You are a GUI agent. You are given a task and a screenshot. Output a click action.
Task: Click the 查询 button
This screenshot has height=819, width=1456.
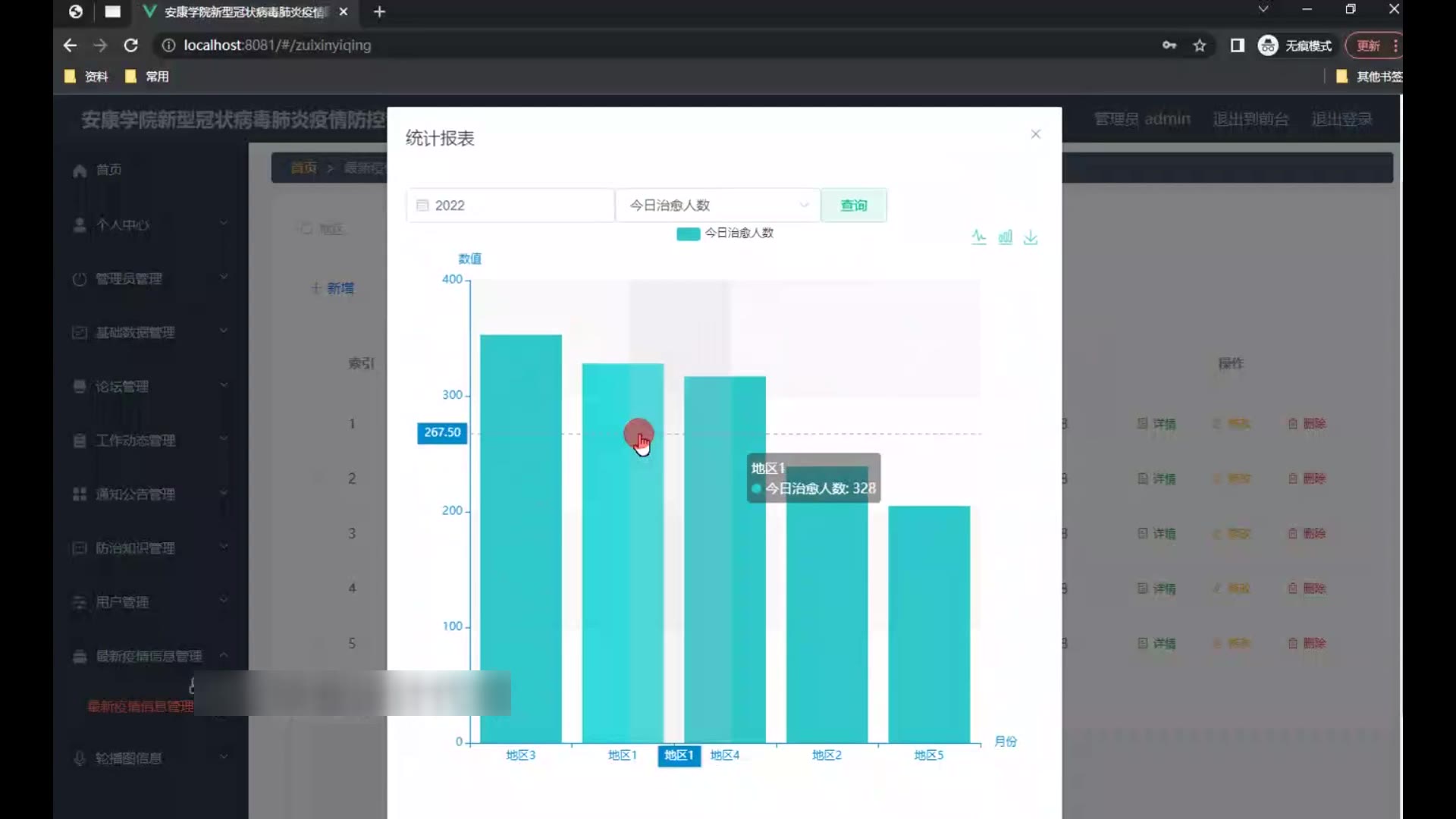[x=853, y=206]
